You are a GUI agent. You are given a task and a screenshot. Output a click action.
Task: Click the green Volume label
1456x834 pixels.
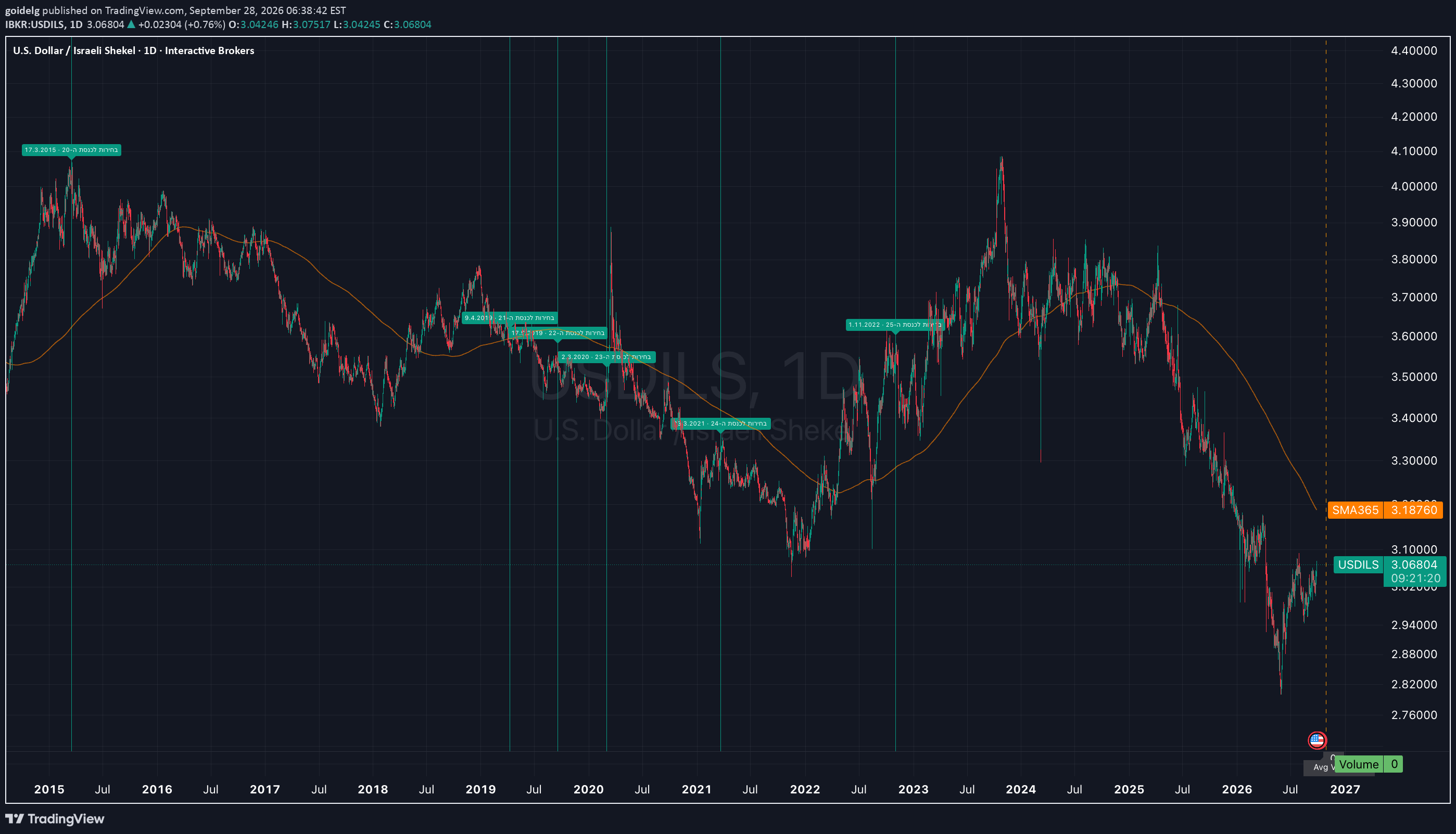coord(1359,764)
